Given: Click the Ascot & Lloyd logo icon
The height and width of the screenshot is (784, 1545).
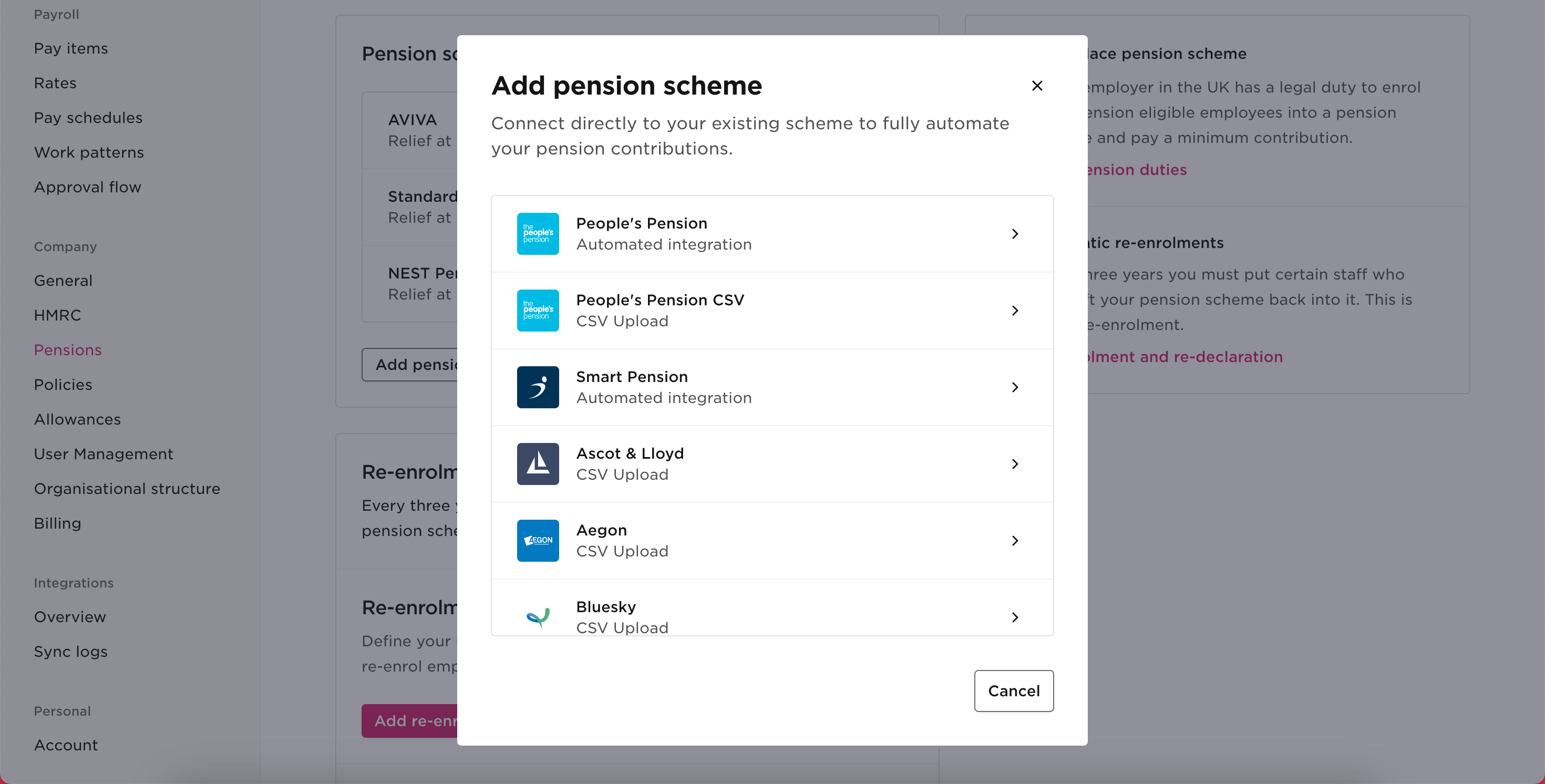Looking at the screenshot, I should pyautogui.click(x=538, y=463).
